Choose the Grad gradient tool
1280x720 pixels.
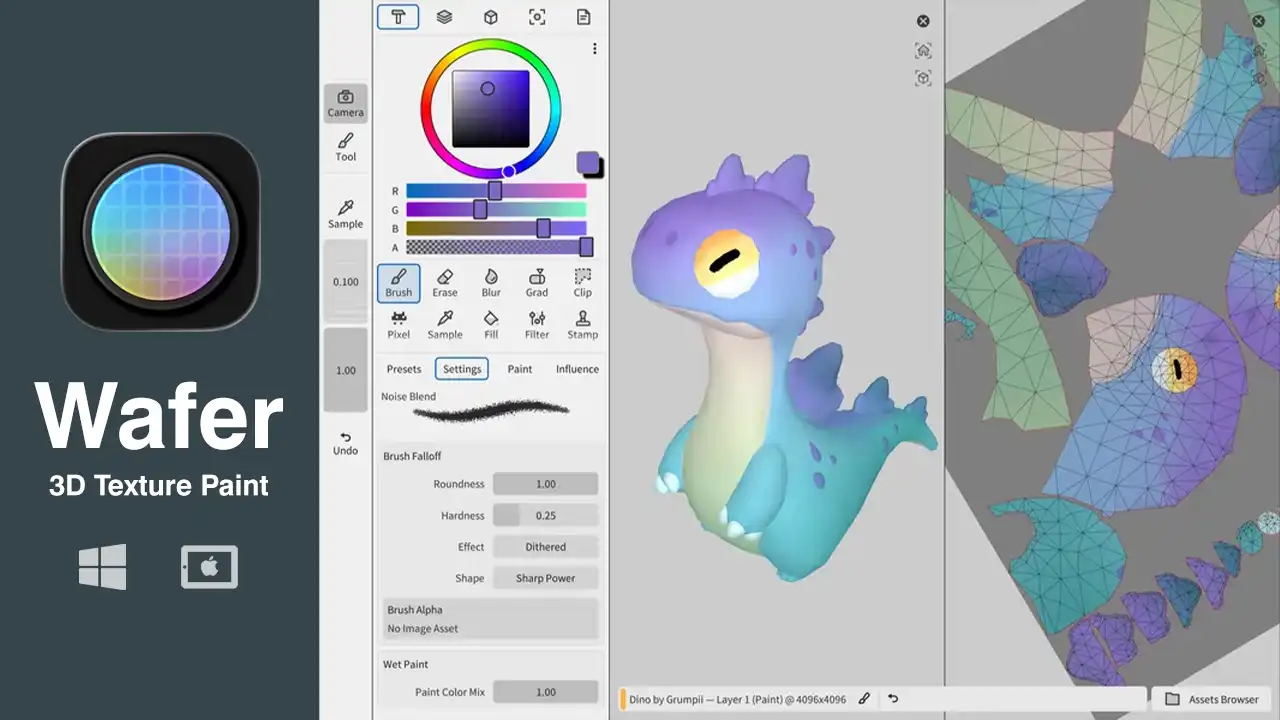click(537, 283)
